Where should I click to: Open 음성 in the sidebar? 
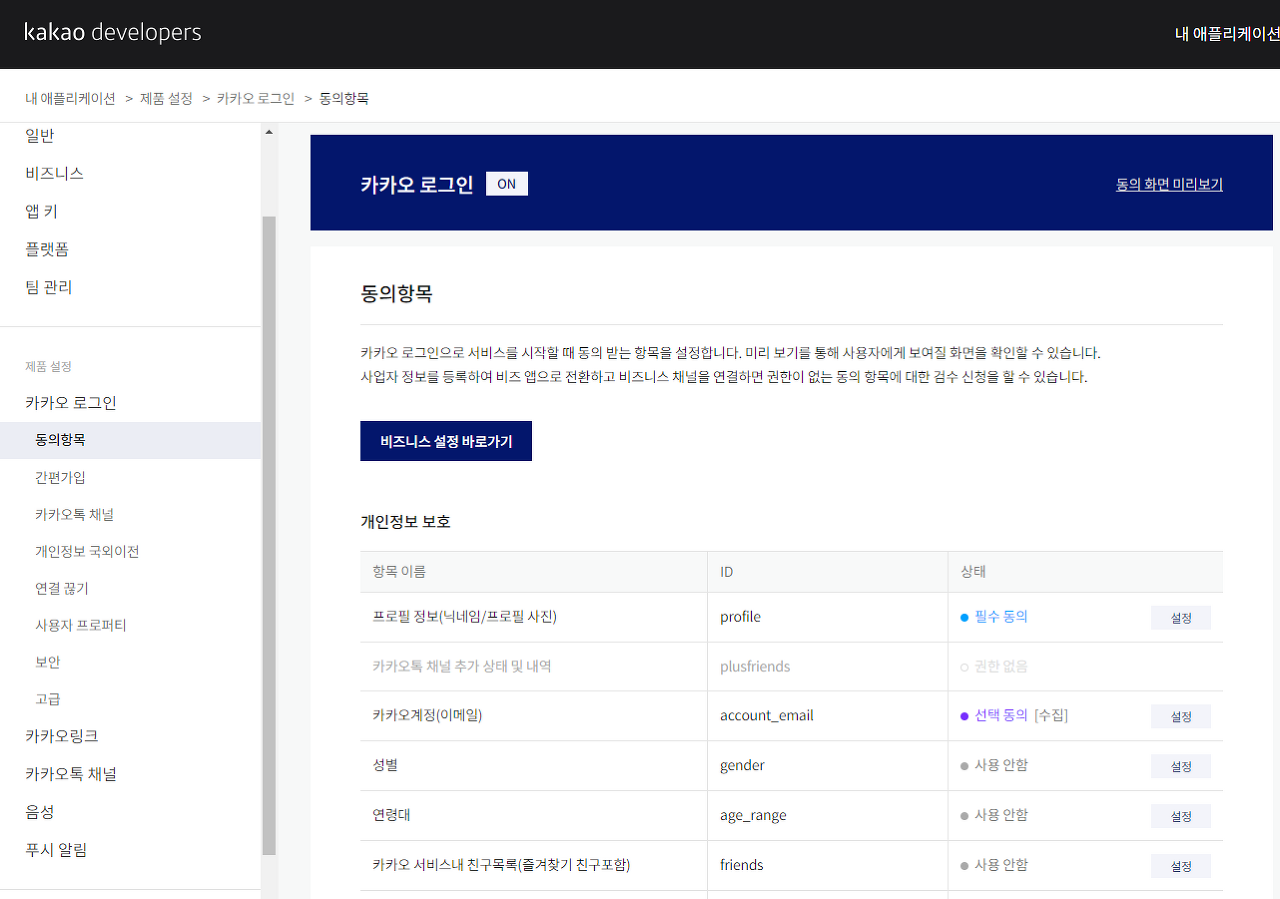tap(40, 812)
